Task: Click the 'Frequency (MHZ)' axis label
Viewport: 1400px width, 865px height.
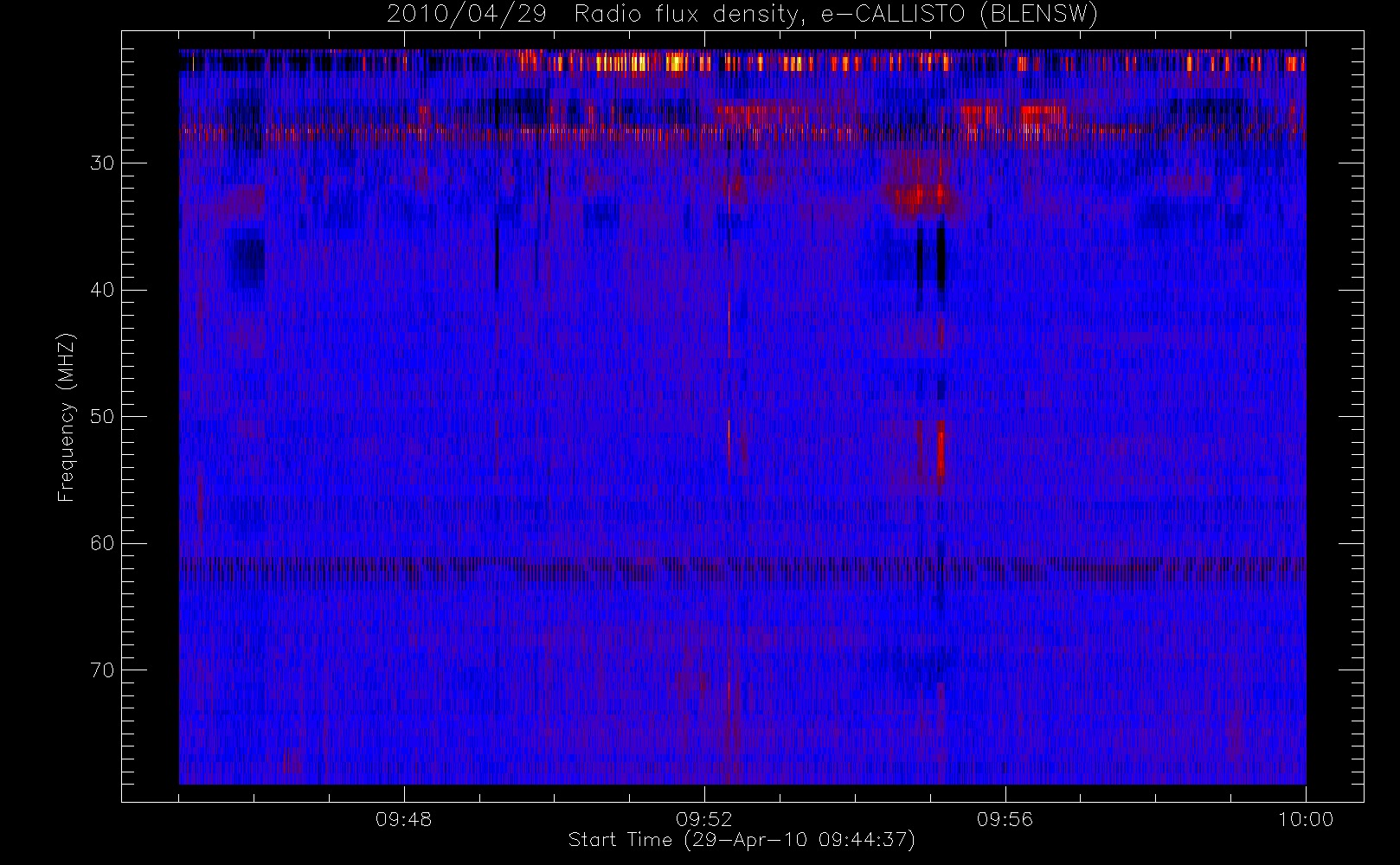Action: [x=67, y=417]
